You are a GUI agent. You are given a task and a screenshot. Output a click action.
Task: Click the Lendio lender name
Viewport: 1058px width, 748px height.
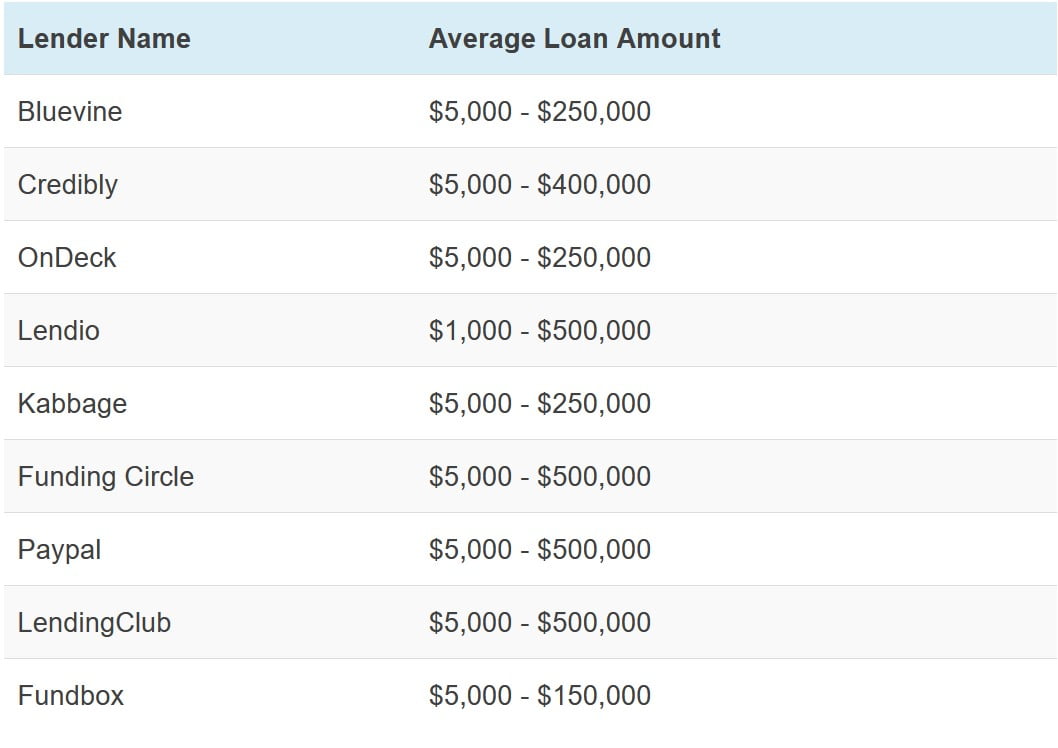(x=59, y=331)
